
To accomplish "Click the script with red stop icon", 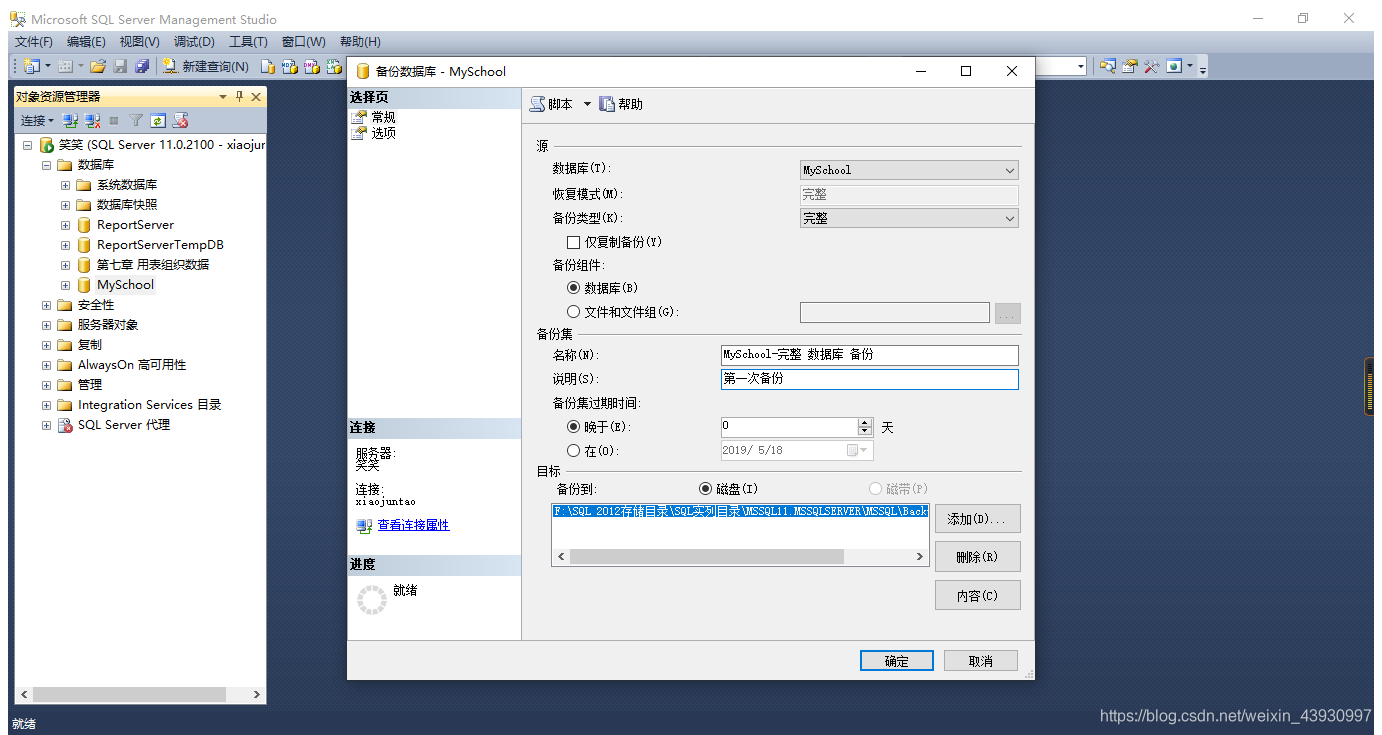I will click(180, 120).
